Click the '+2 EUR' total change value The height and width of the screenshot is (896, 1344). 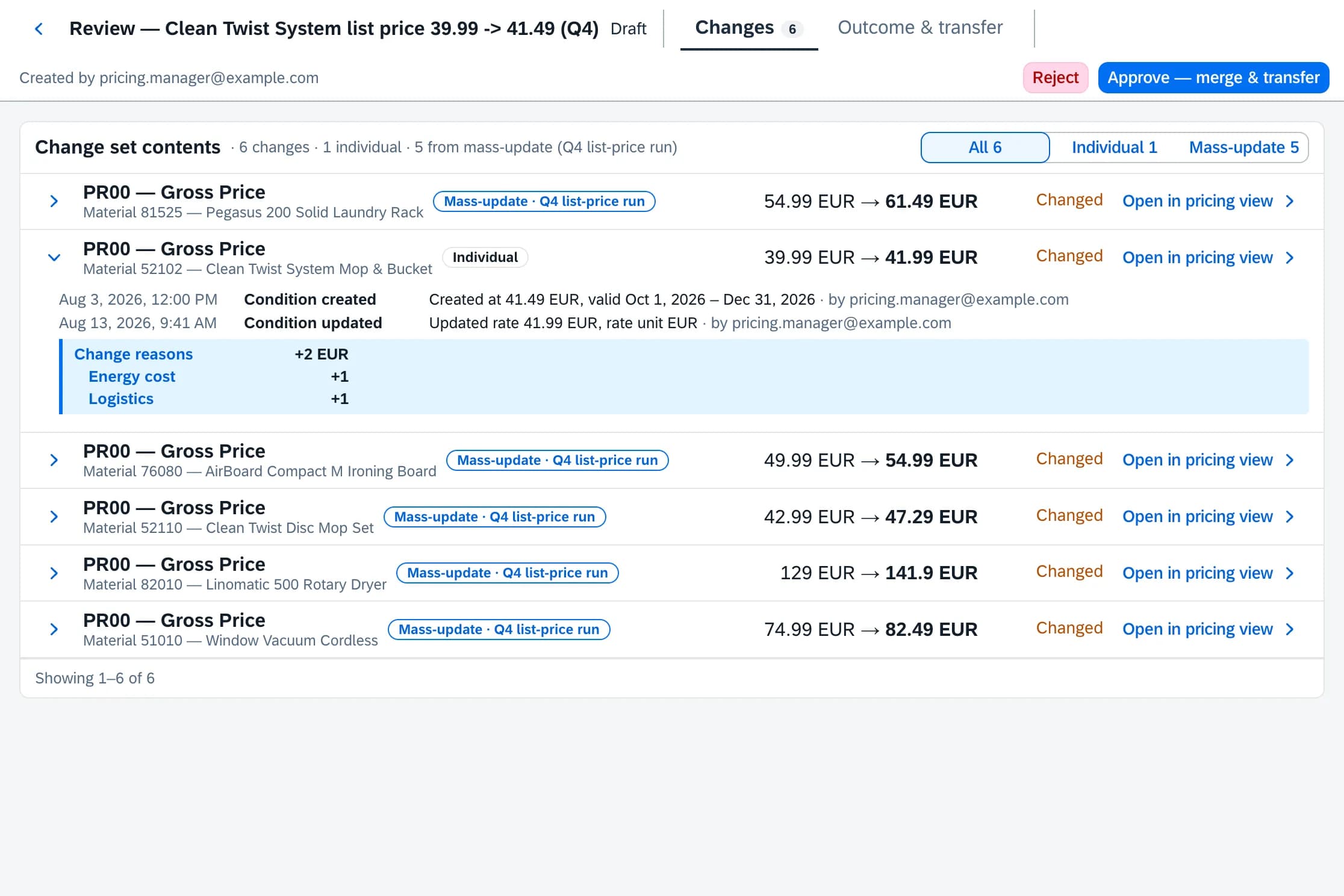(322, 354)
